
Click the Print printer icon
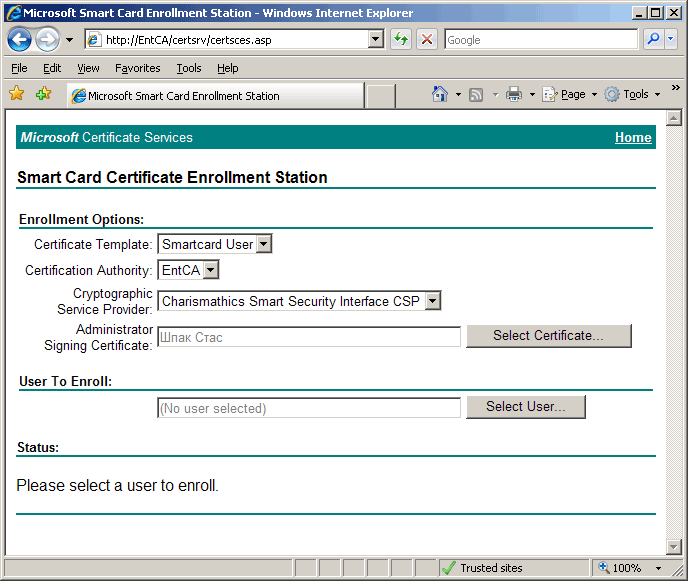pyautogui.click(x=514, y=94)
